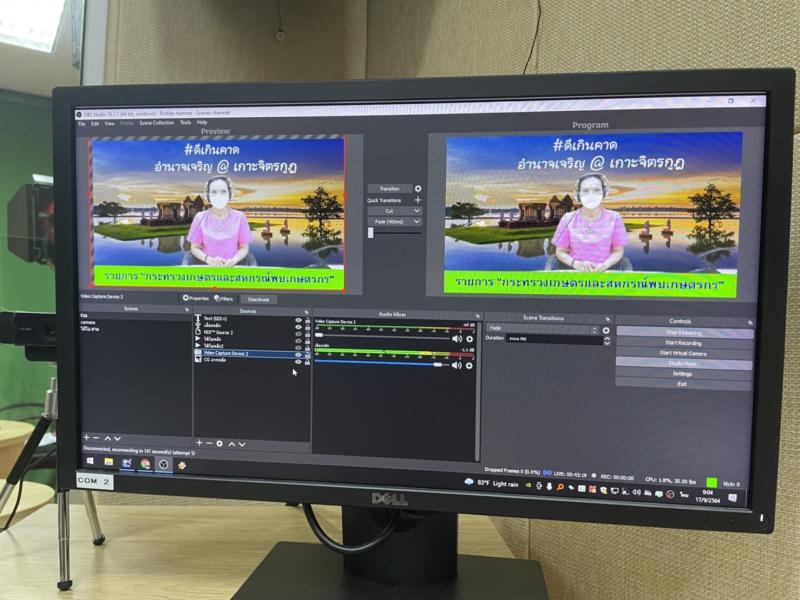Toggle the lock on Video Capture Device 2 source
This screenshot has height=600, width=800.
[x=308, y=355]
